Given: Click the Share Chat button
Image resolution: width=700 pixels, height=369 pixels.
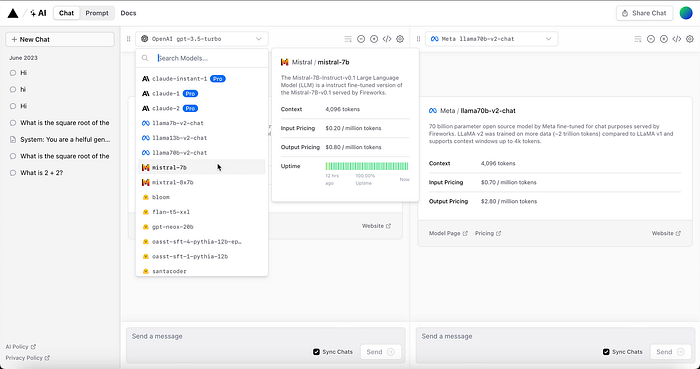Looking at the screenshot, I should tap(644, 13).
